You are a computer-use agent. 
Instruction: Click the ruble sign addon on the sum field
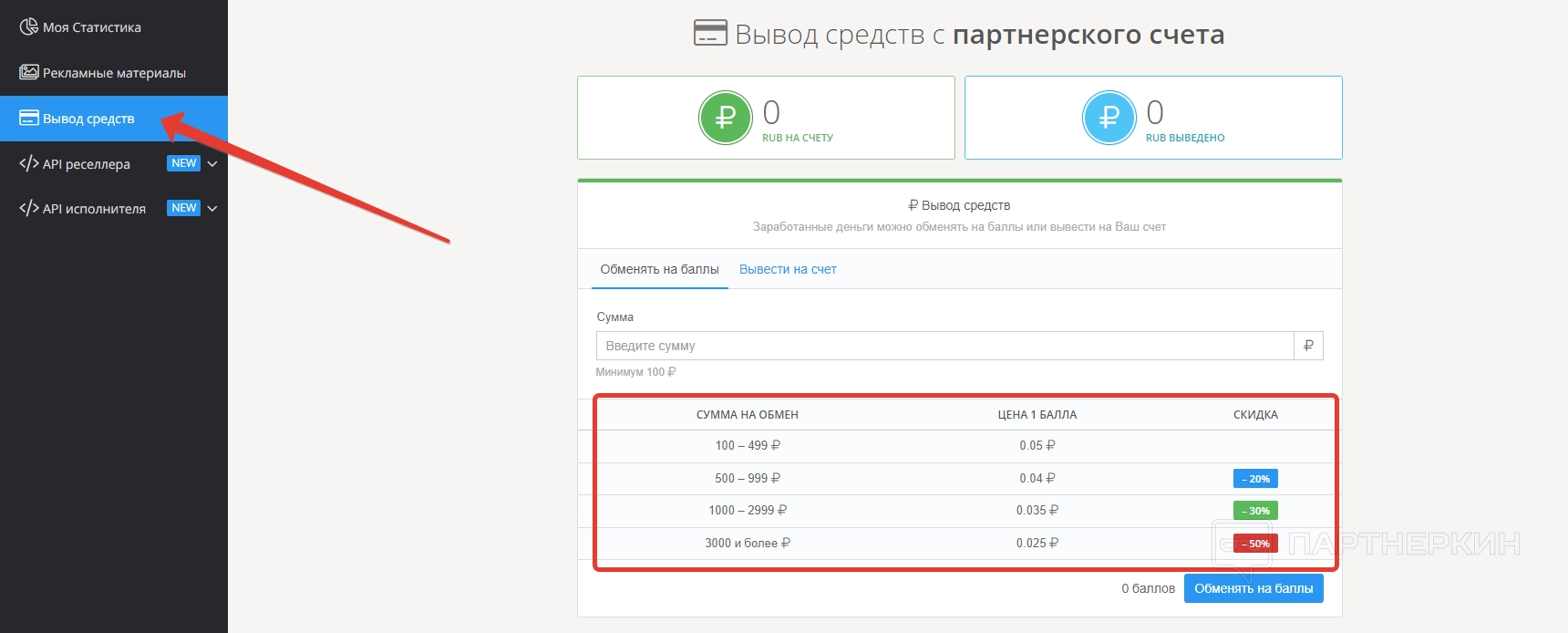pos(1308,346)
